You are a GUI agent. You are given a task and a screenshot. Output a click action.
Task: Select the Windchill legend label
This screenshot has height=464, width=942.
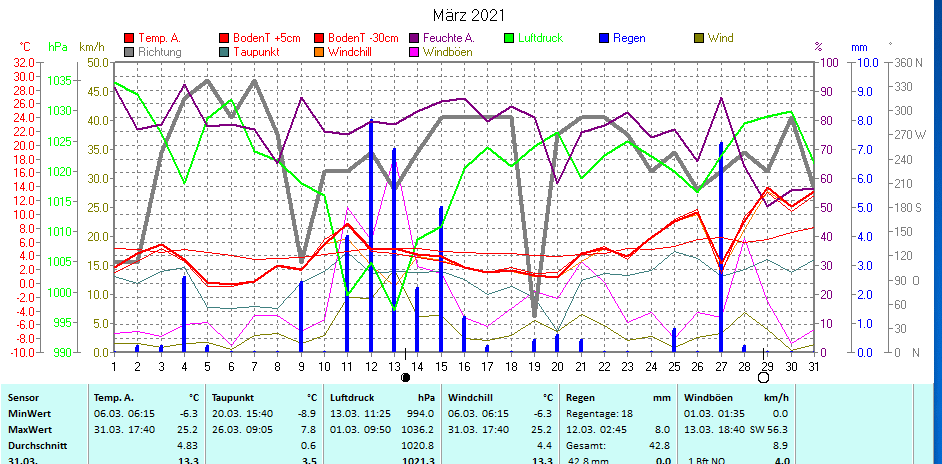(350, 52)
